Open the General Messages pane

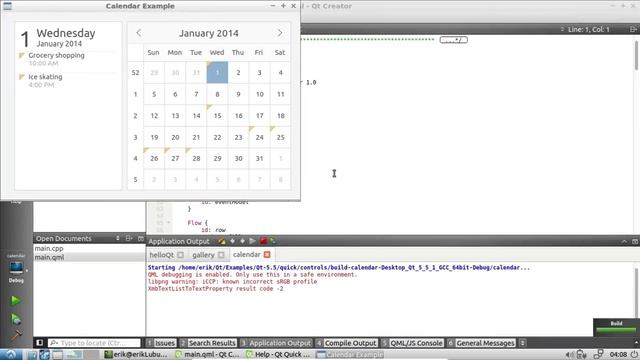[x=481, y=343]
